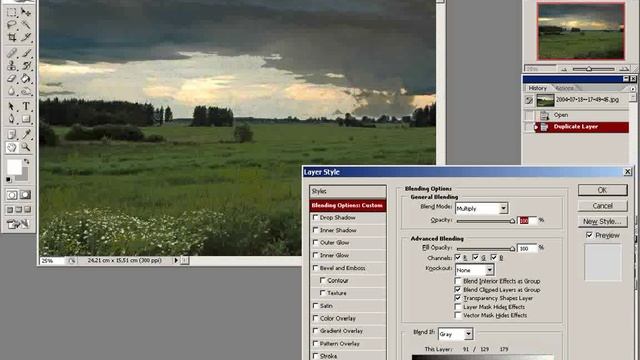The height and width of the screenshot is (360, 640).
Task: Enable the Color Overlay checkbox
Action: pos(316,318)
